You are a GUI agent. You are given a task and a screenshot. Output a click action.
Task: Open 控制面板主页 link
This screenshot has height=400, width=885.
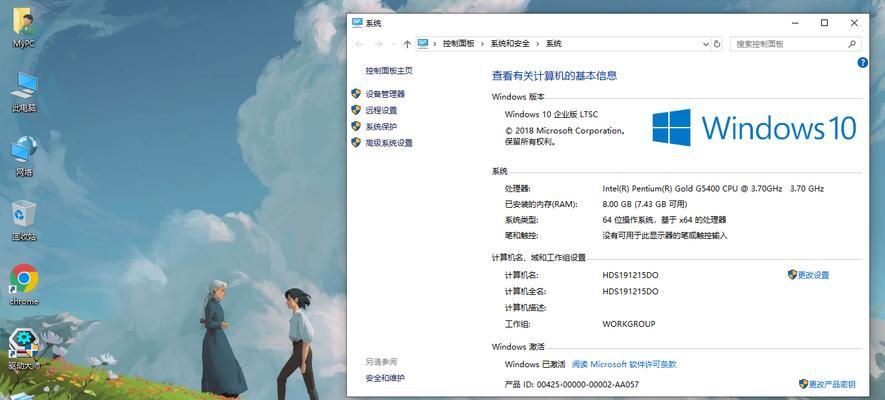[x=389, y=71]
